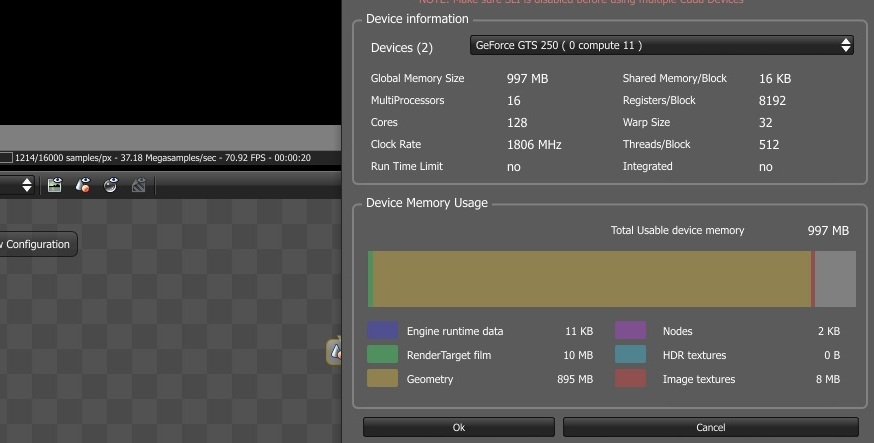Viewport: 874px width, 443px height.
Task: Click the RenderTarget film green swatch
Action: (382, 354)
